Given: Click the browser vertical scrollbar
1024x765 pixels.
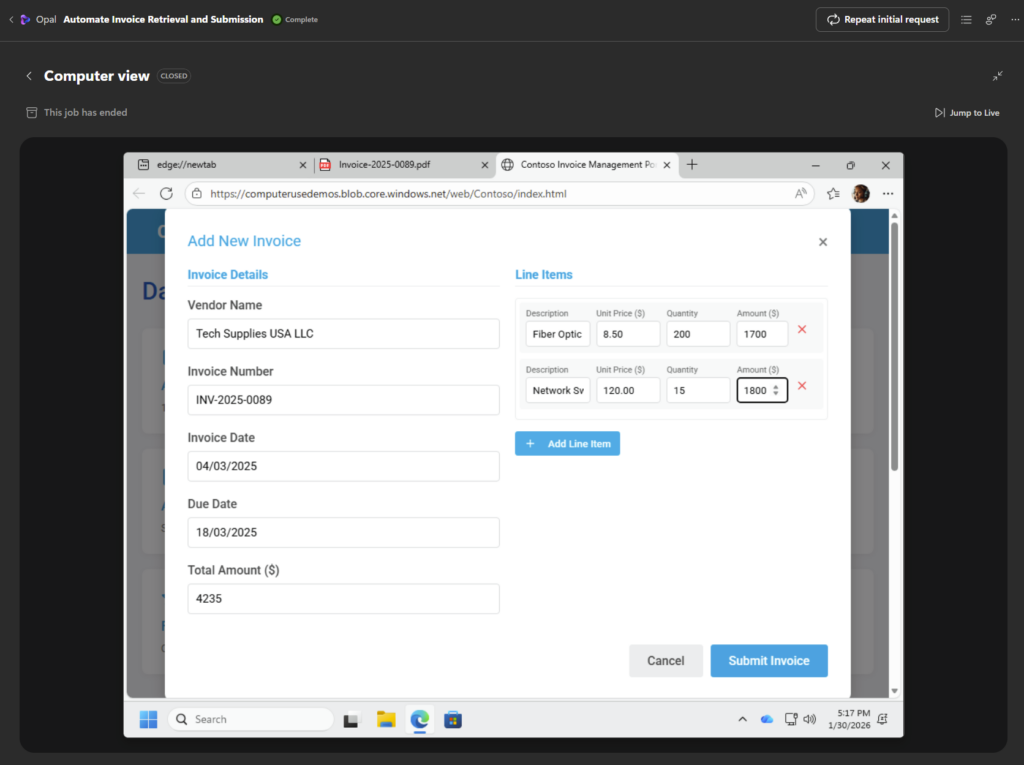Looking at the screenshot, I should point(895,350).
